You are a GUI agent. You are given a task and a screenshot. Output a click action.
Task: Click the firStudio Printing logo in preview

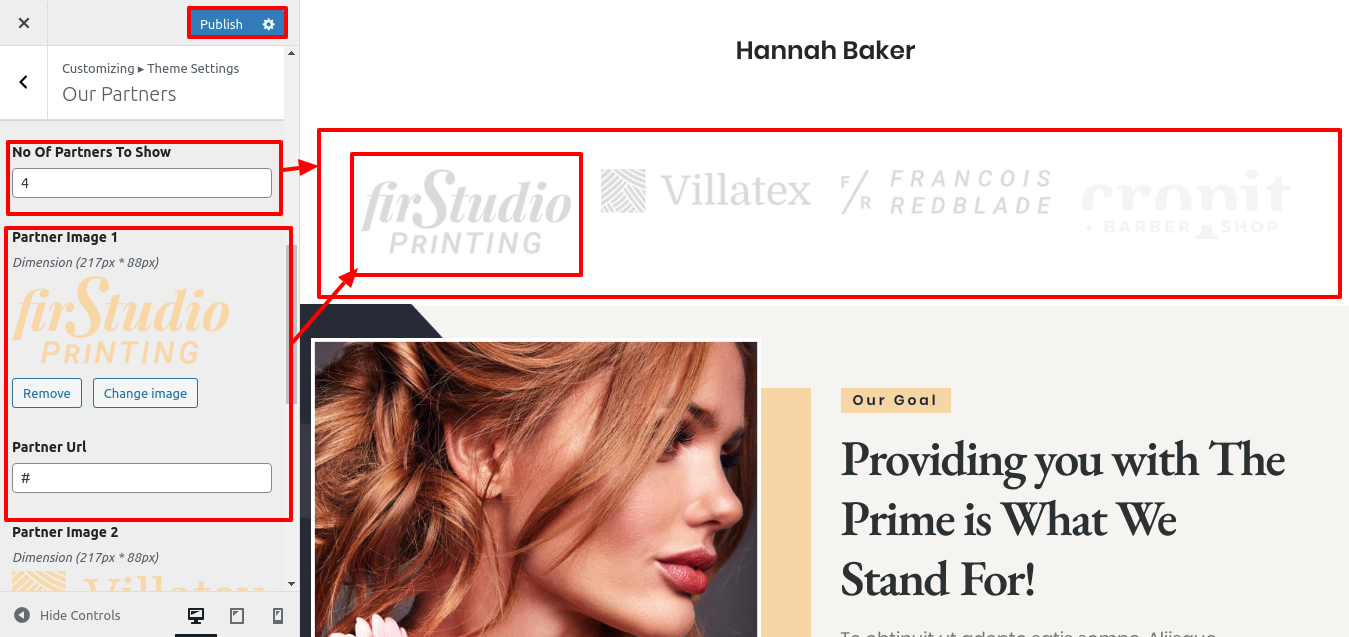pos(466,212)
